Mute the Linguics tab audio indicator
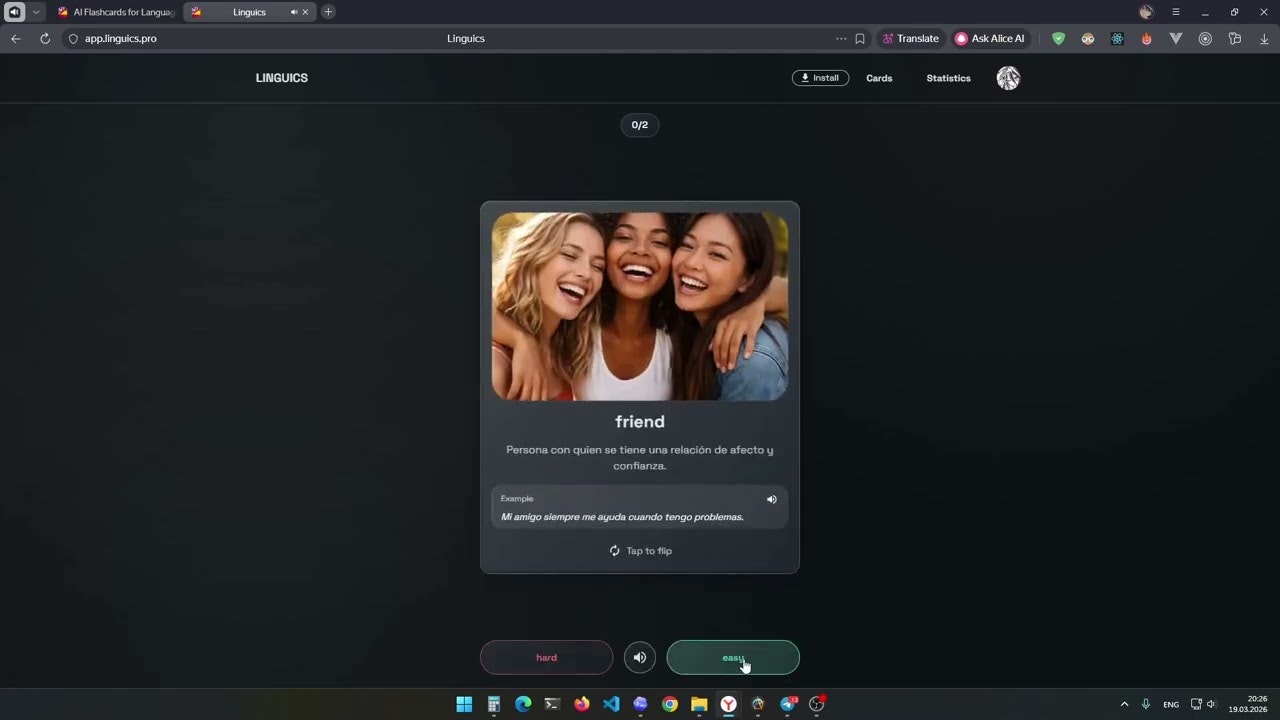Image resolution: width=1280 pixels, height=720 pixels. (x=294, y=12)
